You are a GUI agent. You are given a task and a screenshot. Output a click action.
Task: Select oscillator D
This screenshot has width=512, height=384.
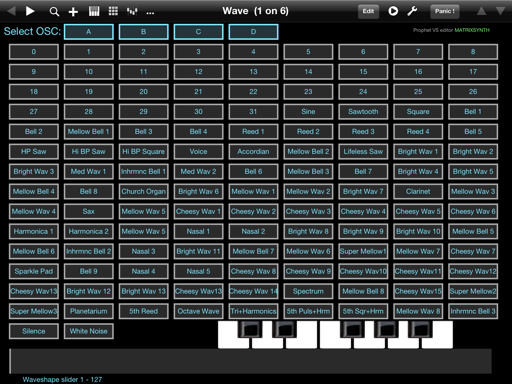(253, 32)
